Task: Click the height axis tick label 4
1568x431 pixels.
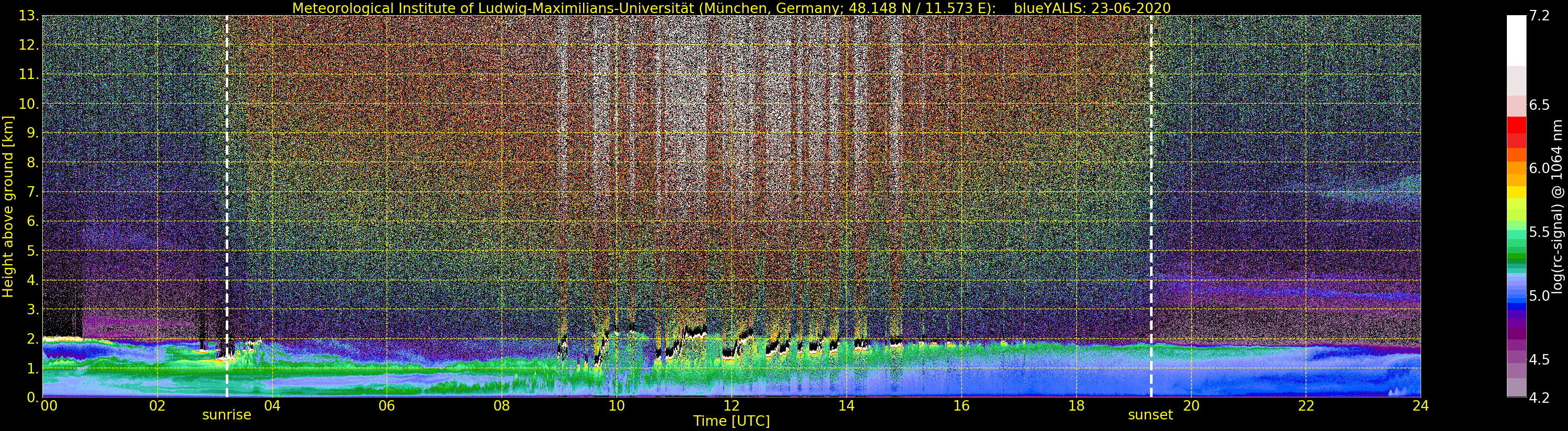Action: [x=33, y=280]
